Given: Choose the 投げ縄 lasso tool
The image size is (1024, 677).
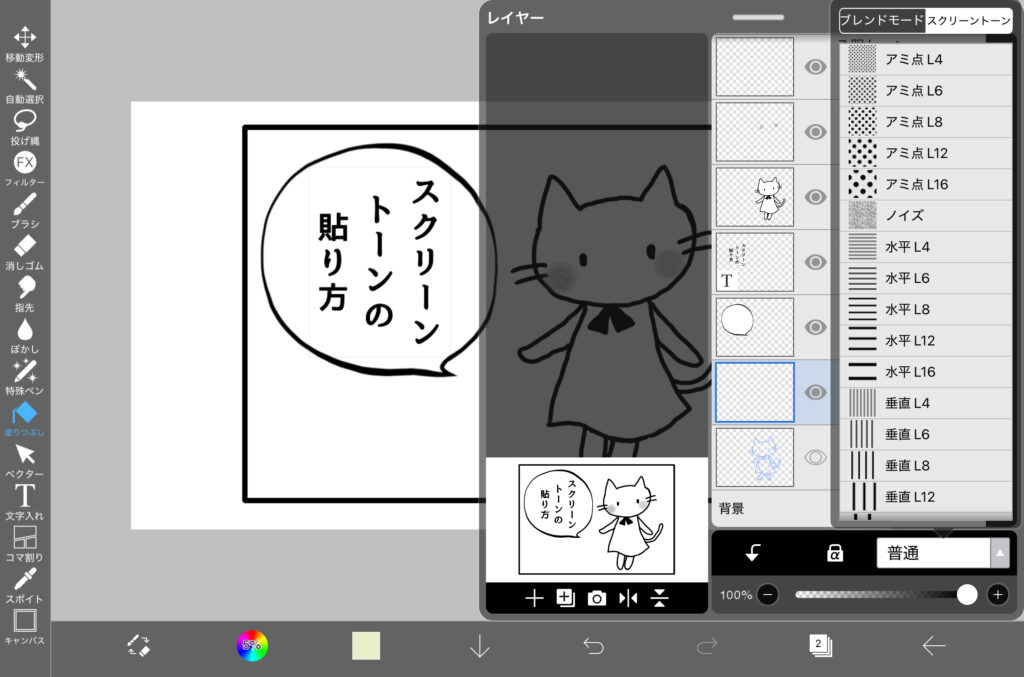Looking at the screenshot, I should pos(24,124).
